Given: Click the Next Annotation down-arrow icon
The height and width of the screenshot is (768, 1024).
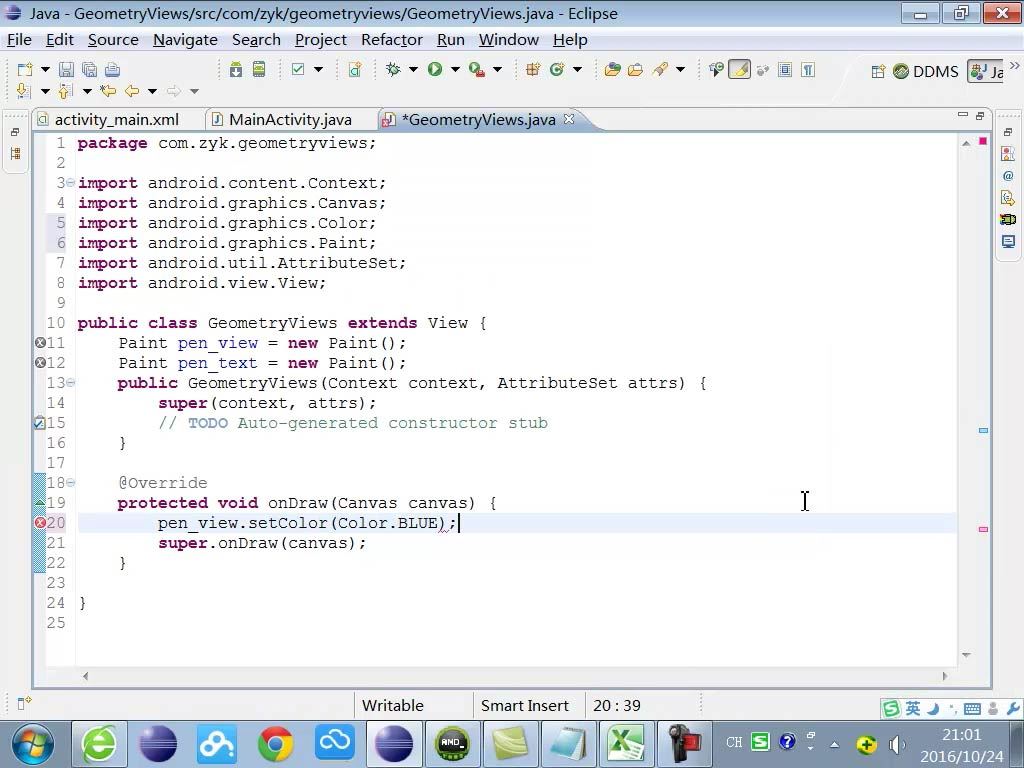Looking at the screenshot, I should 24,91.
